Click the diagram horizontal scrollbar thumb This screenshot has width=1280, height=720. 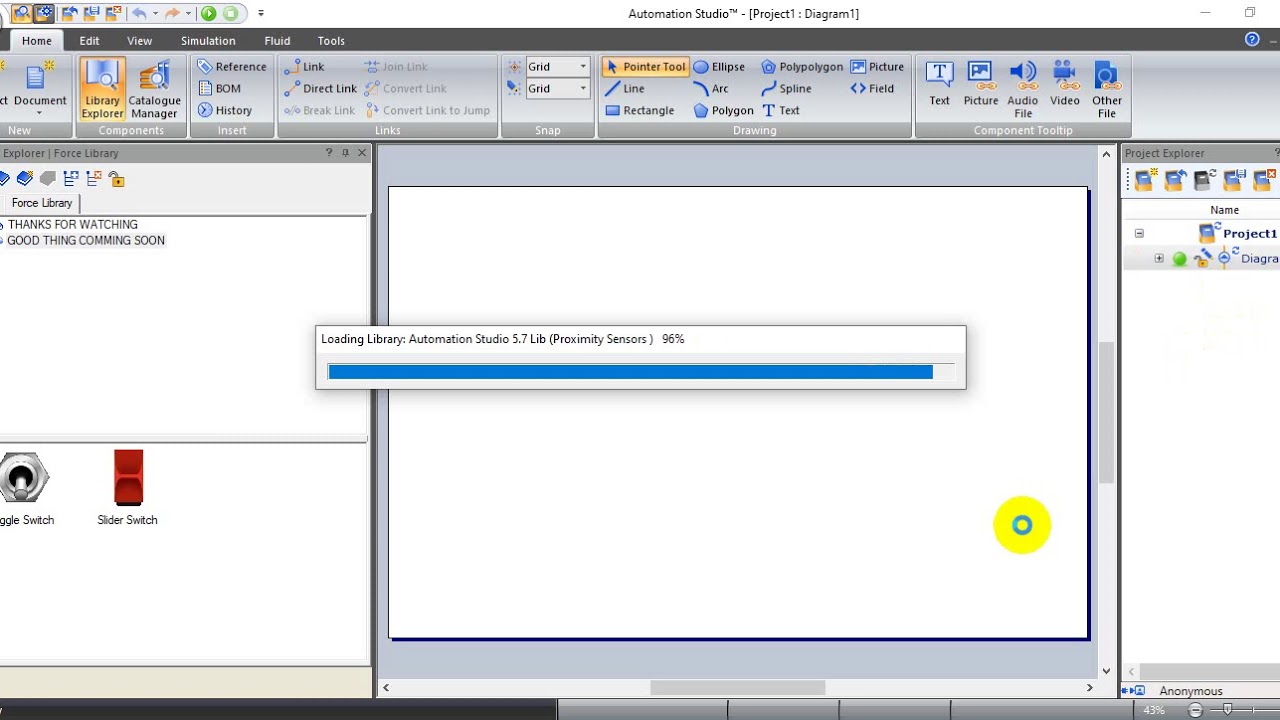click(738, 688)
